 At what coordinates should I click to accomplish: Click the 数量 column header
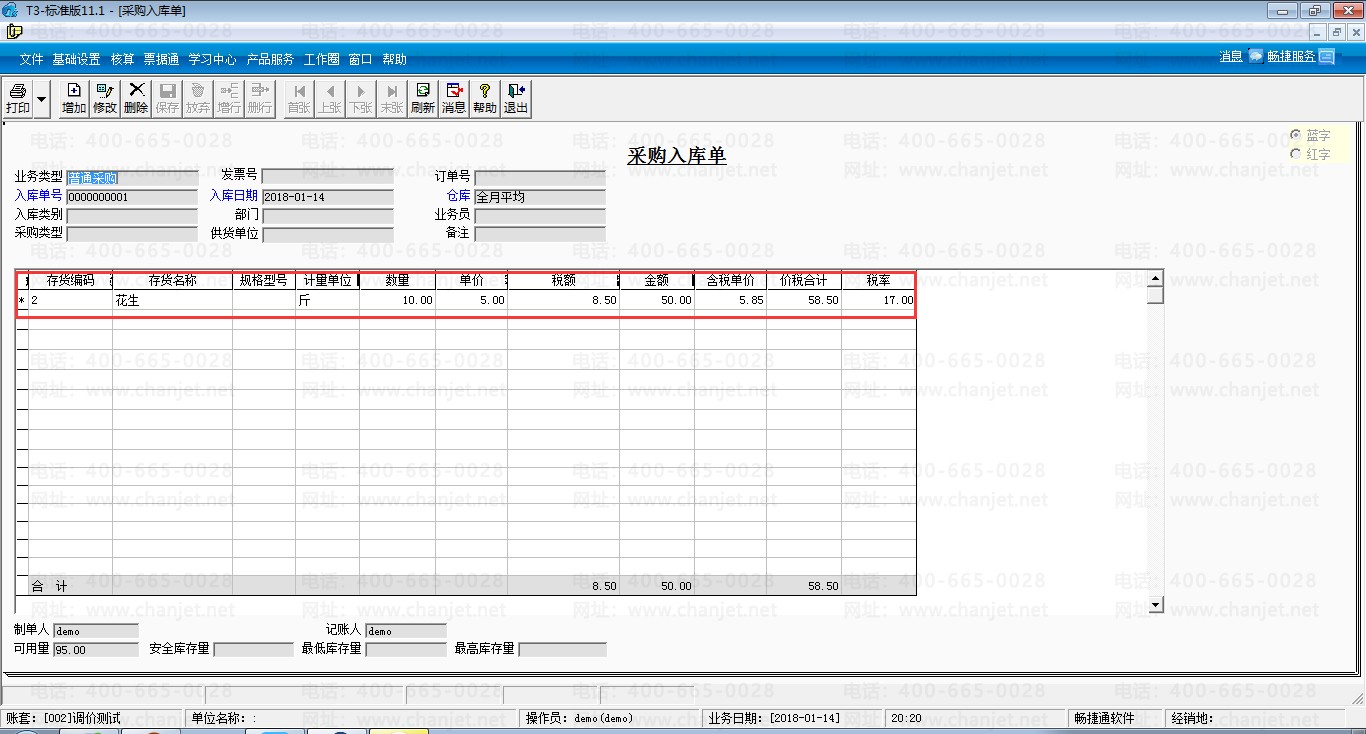(397, 281)
